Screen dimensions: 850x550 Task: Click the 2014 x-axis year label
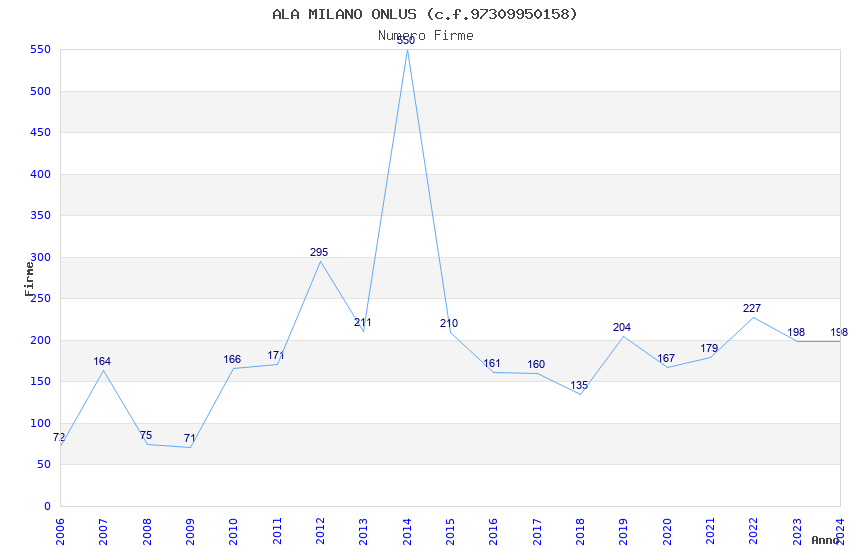407,532
